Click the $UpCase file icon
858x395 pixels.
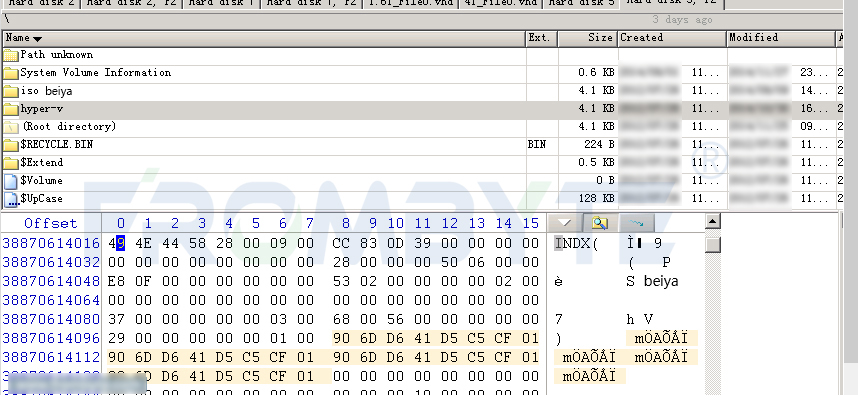(x=11, y=200)
